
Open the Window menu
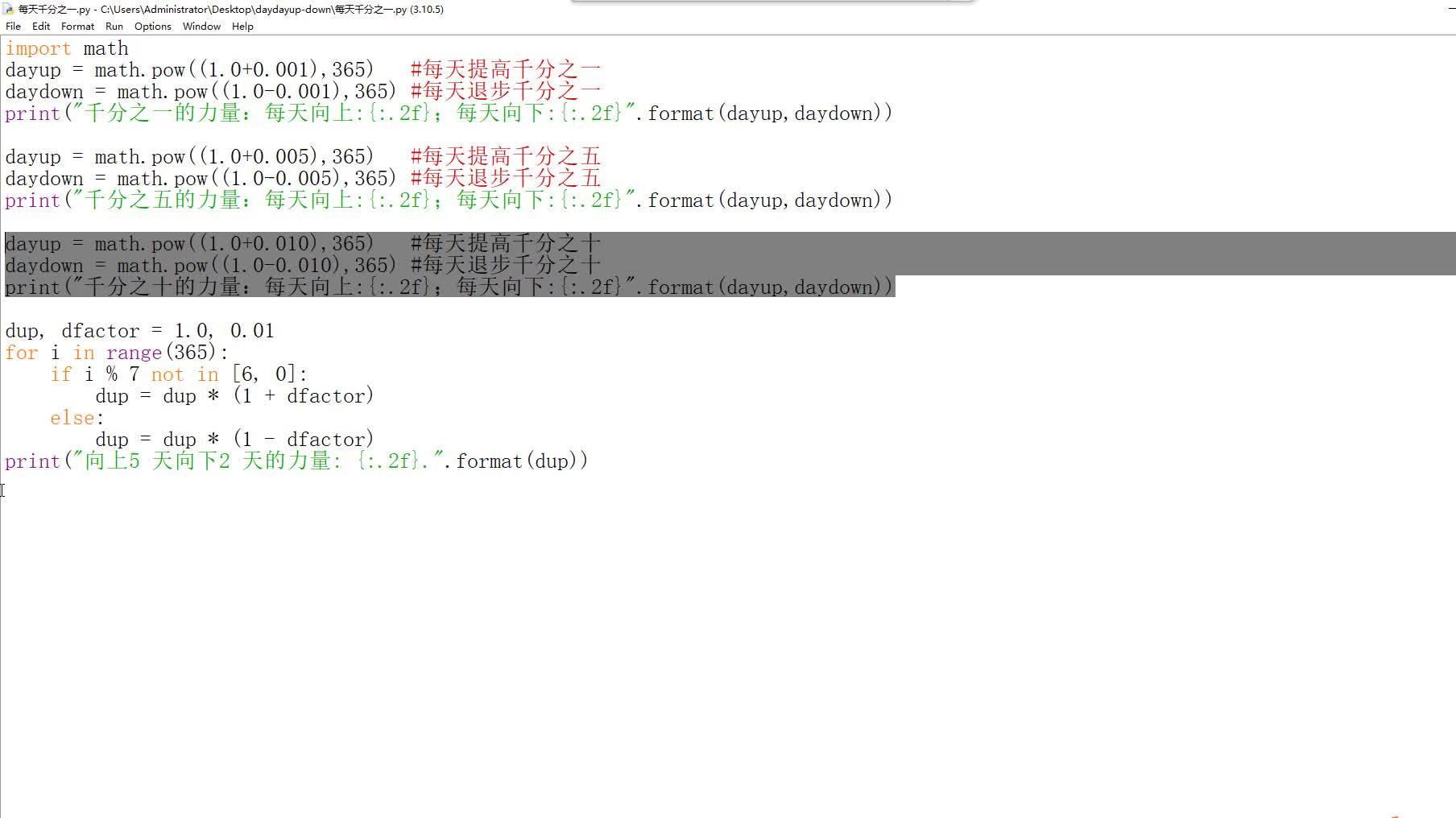[201, 26]
